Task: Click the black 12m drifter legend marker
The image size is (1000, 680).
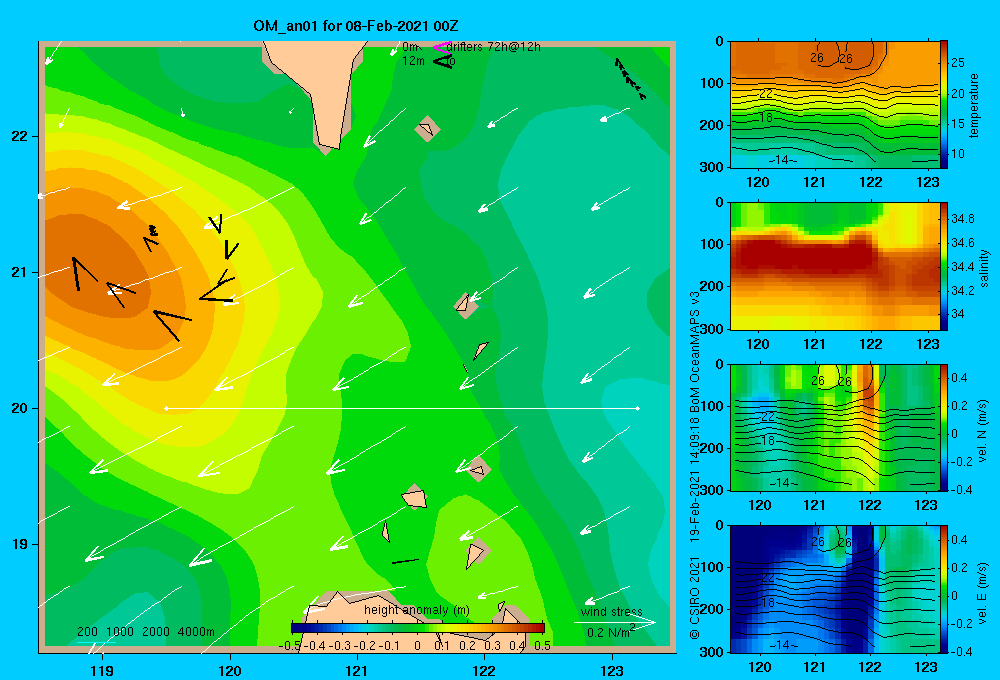Action: [443, 61]
